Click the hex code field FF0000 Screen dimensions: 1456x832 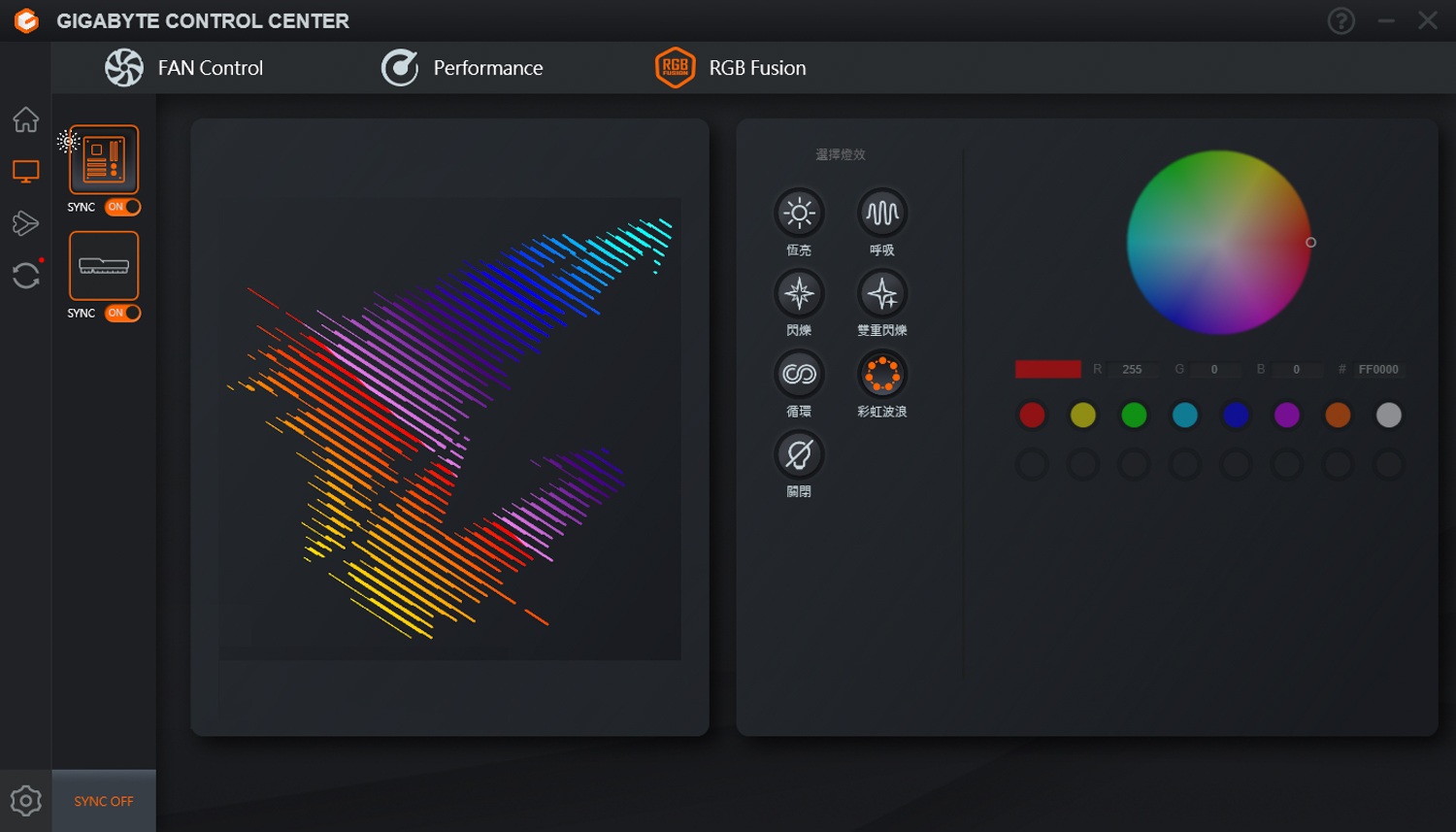click(1378, 370)
